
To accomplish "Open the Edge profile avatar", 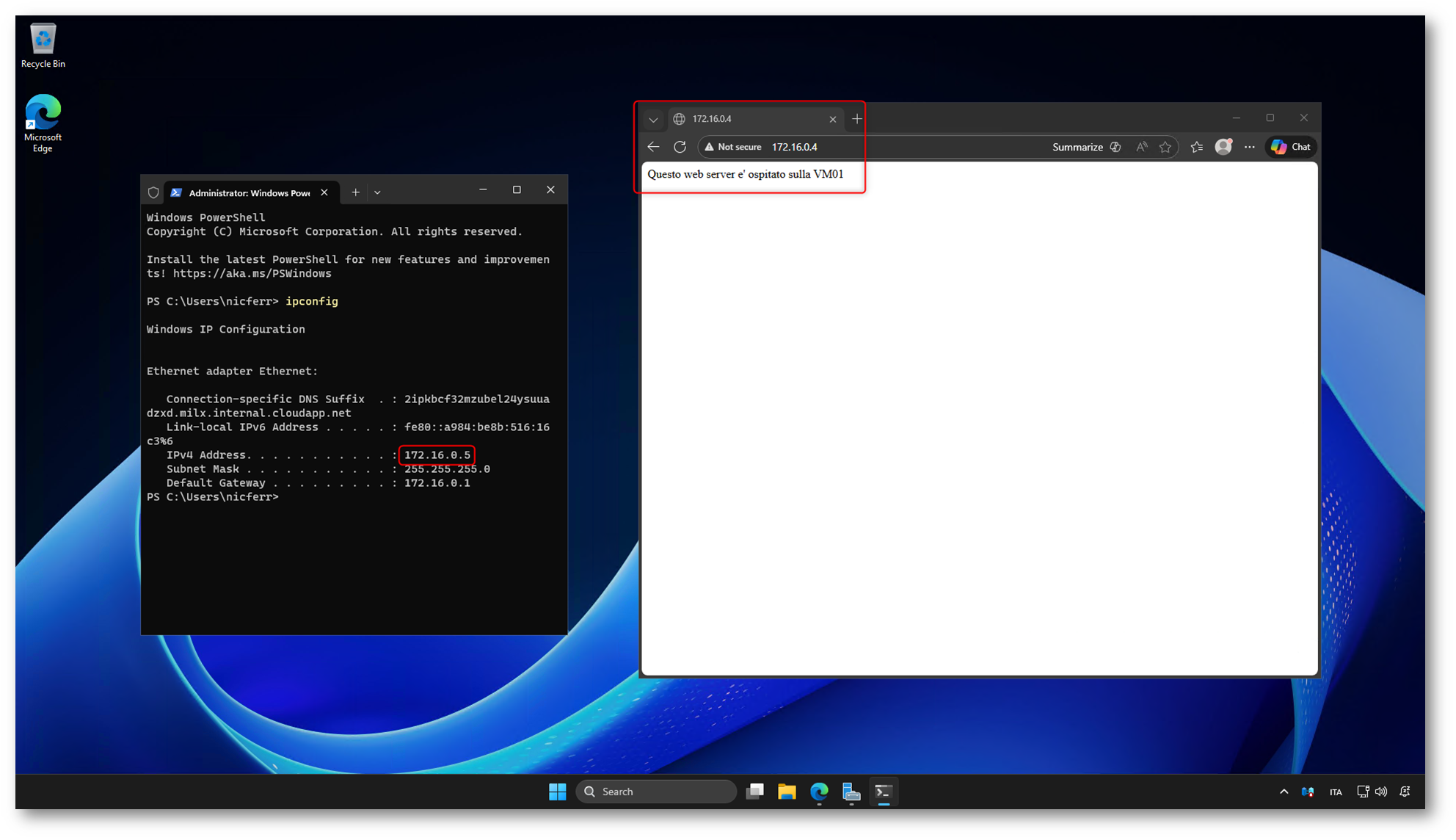I will coord(1223,147).
